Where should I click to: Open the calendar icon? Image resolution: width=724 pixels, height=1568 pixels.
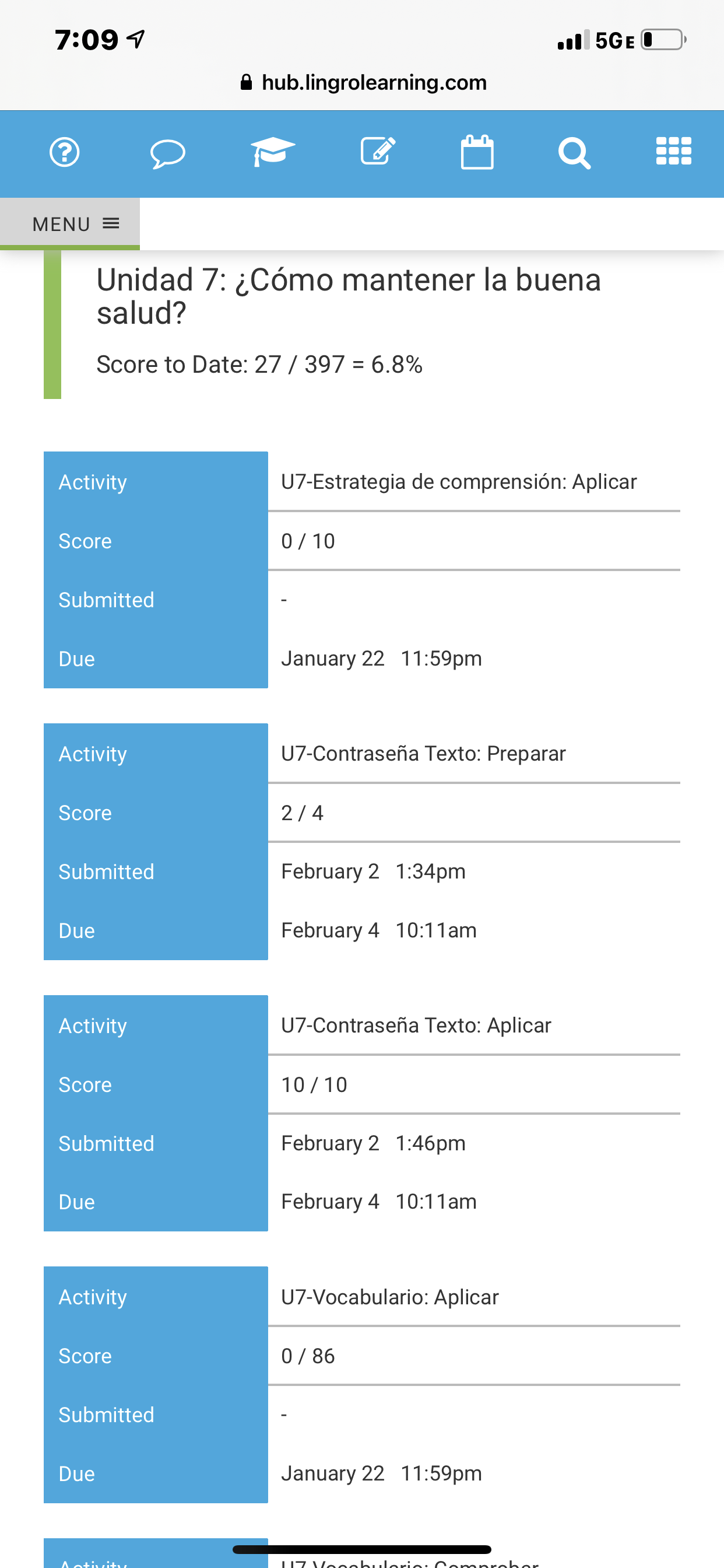[x=477, y=152]
